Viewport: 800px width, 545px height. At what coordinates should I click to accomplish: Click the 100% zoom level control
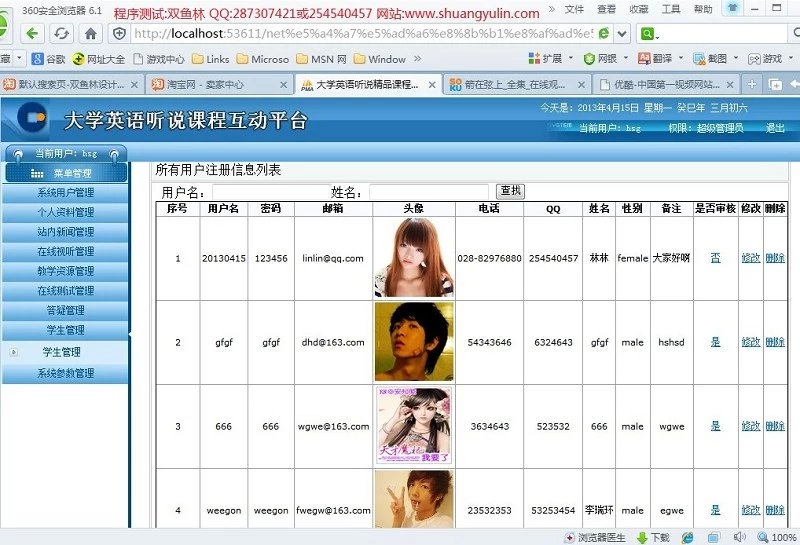777,537
